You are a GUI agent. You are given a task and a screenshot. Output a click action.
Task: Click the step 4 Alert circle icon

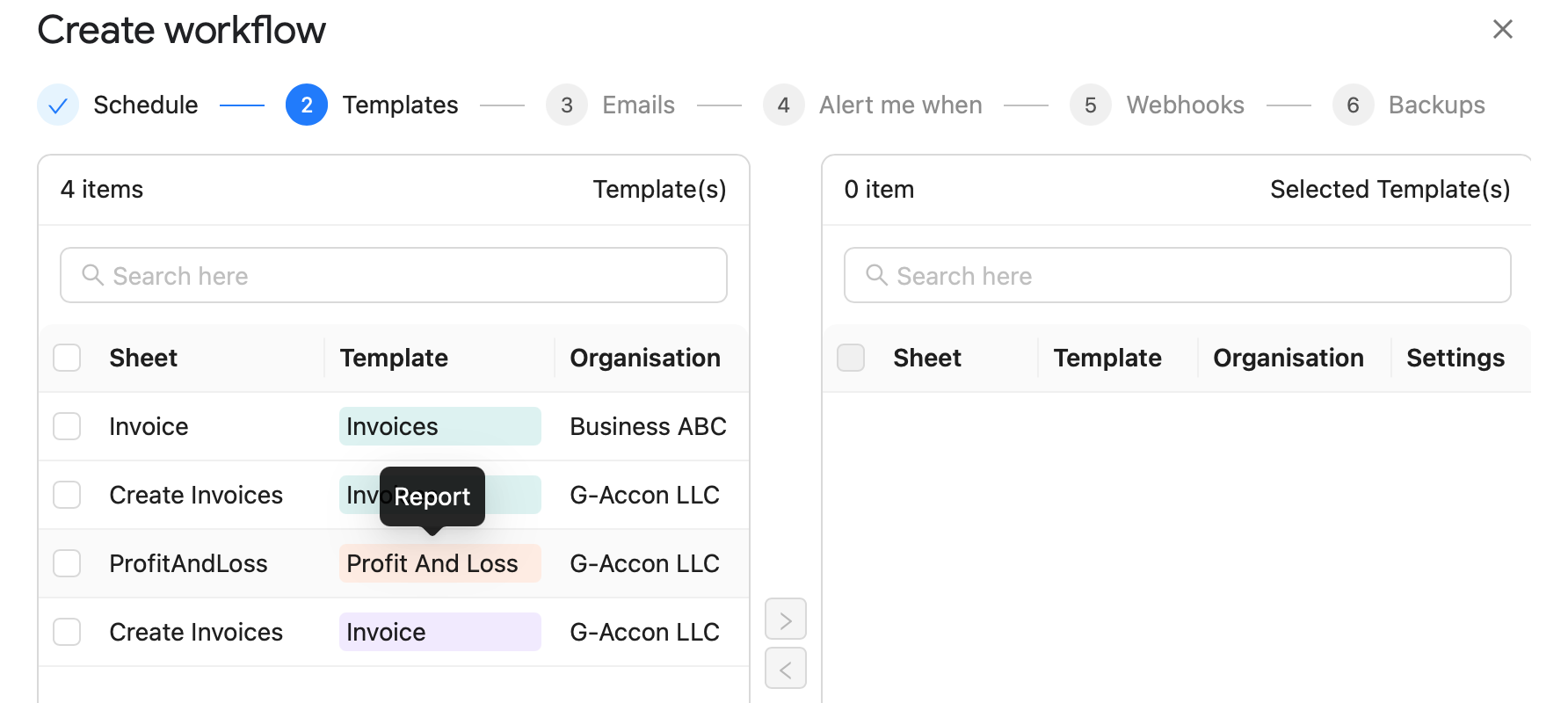coord(783,105)
